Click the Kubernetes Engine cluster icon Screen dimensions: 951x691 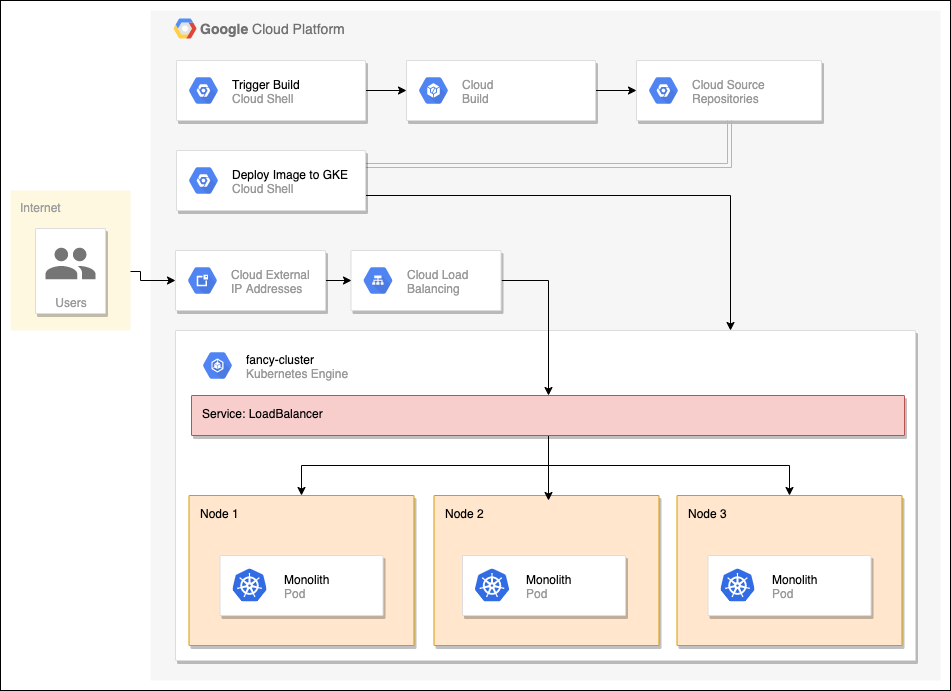(217, 365)
